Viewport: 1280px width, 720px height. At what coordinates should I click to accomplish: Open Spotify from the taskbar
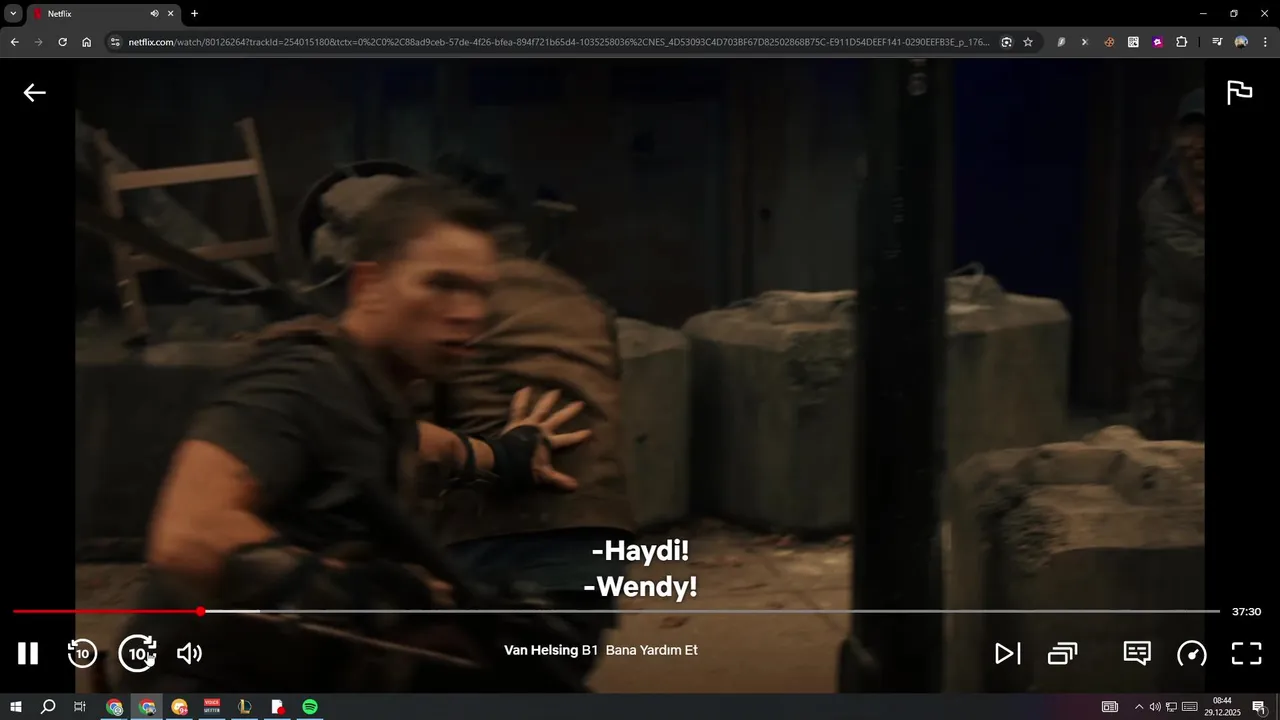point(310,707)
